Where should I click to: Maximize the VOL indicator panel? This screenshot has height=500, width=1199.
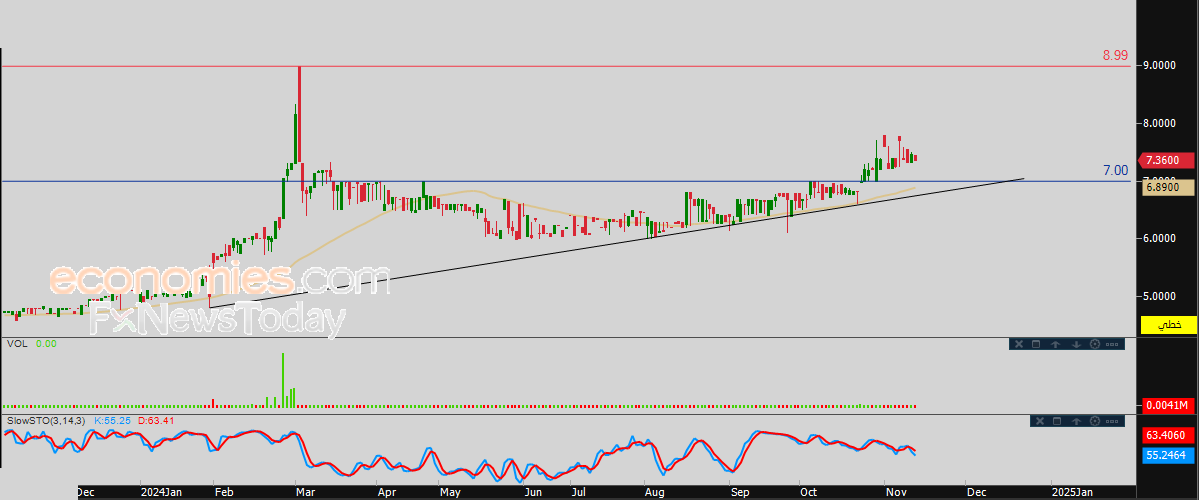[x=1037, y=344]
